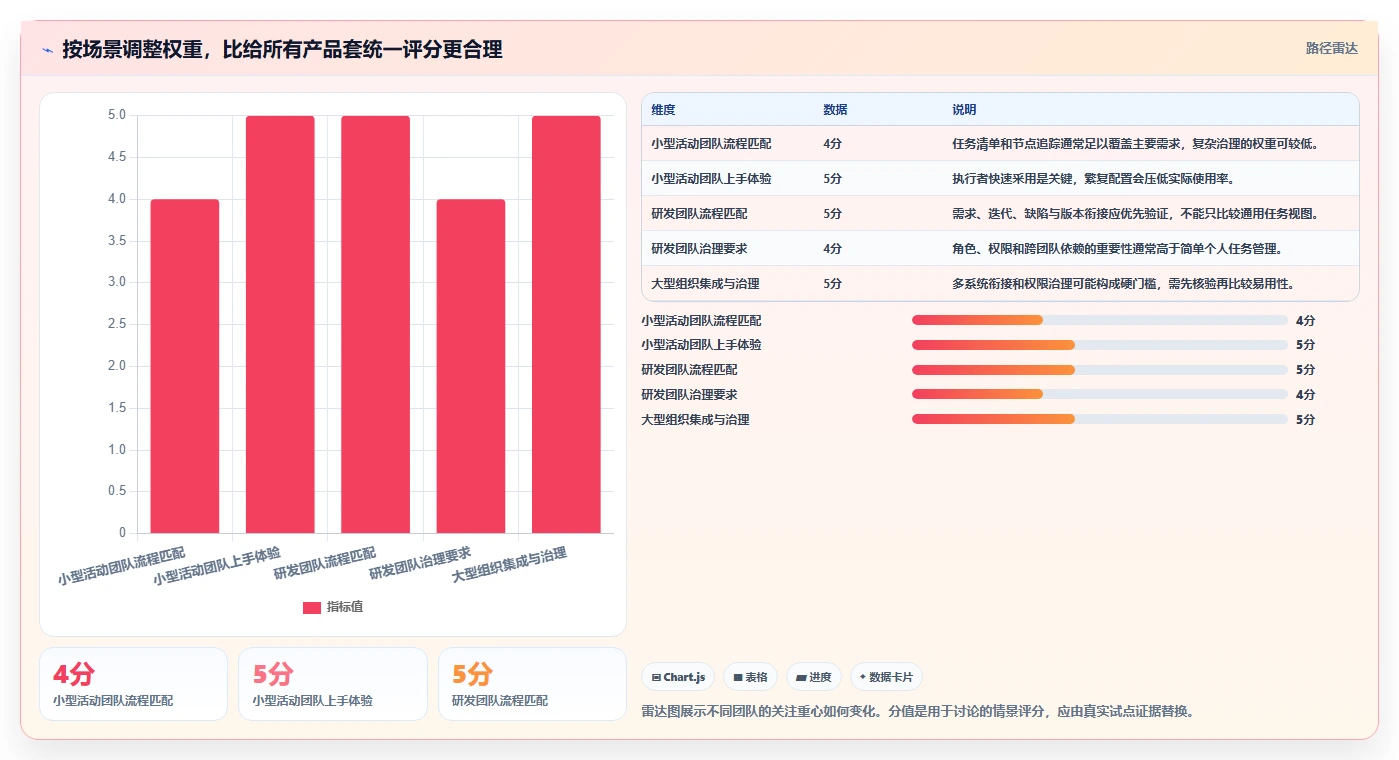Select table row 小型活动团队流程匹配
1399x760 pixels.
coord(1000,144)
